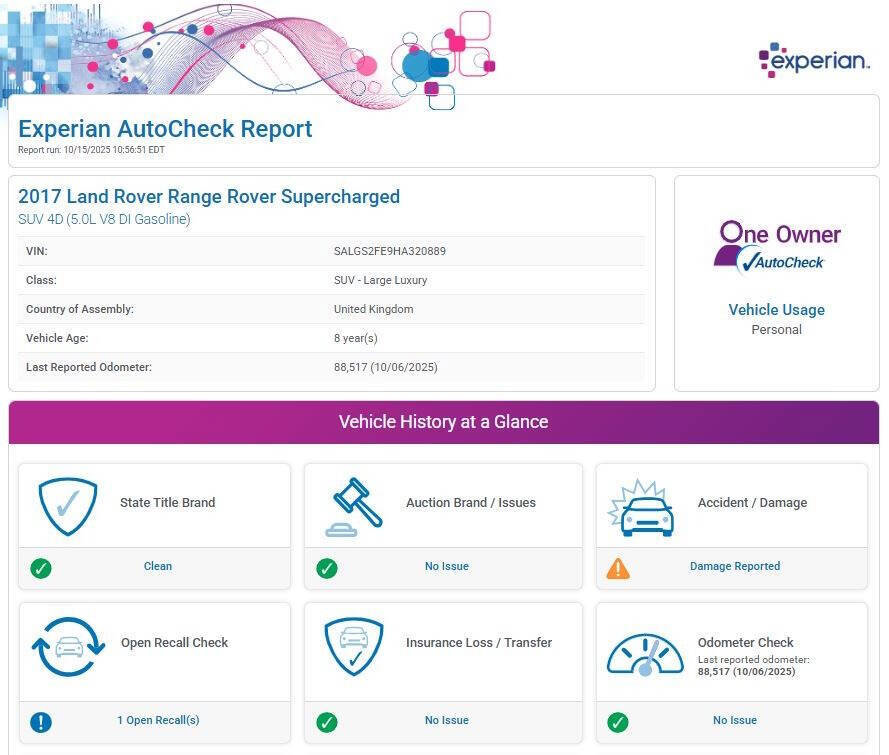Image resolution: width=889 pixels, height=755 pixels.
Task: Click the 2017 Land Rover Range Rover title
Action: pos(209,196)
